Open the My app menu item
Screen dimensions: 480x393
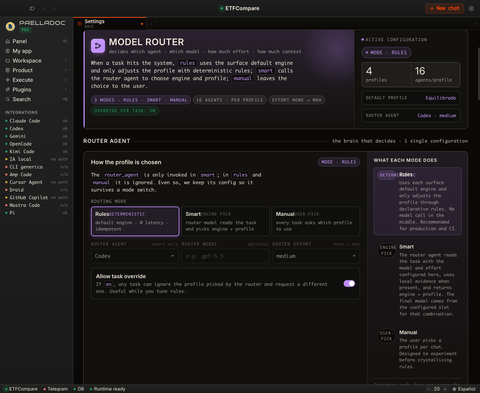tap(36, 51)
